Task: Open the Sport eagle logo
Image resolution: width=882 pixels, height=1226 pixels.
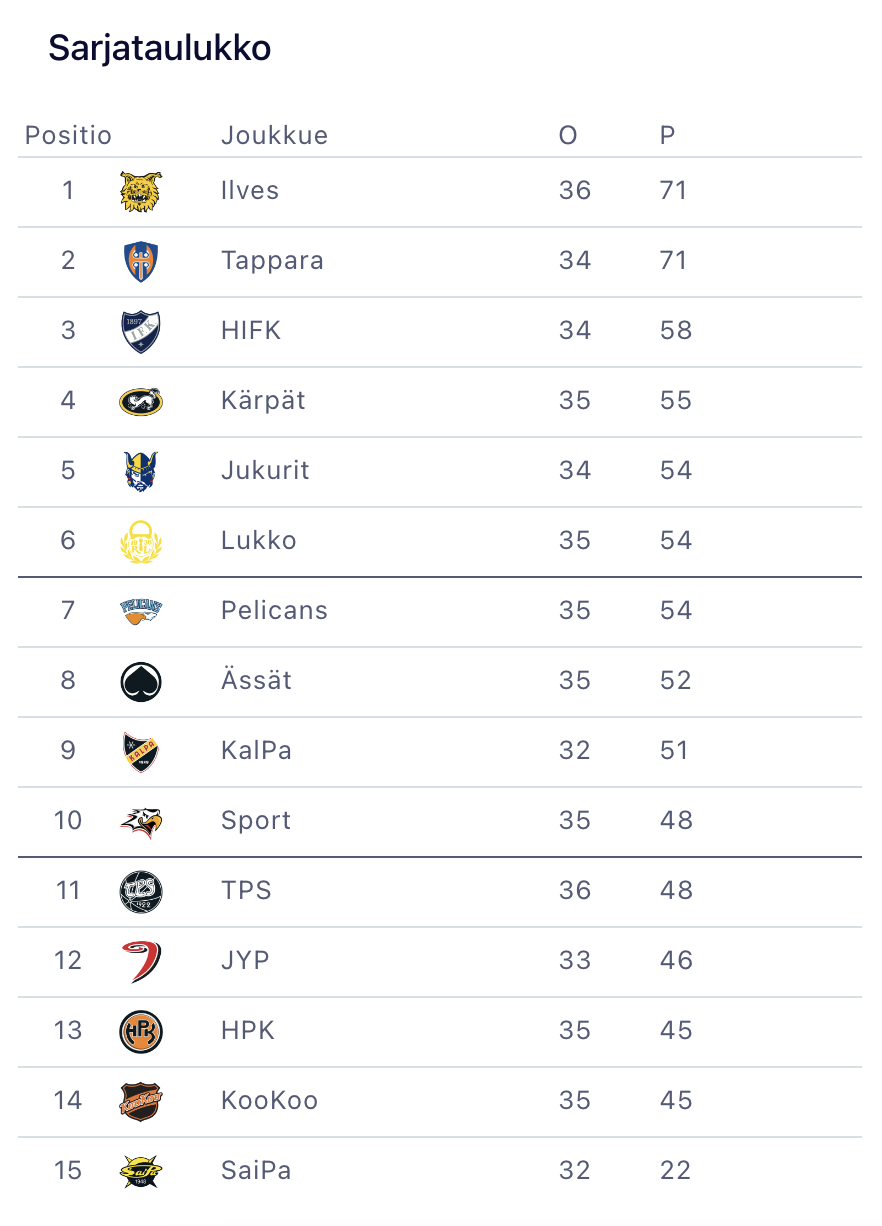Action: click(140, 821)
